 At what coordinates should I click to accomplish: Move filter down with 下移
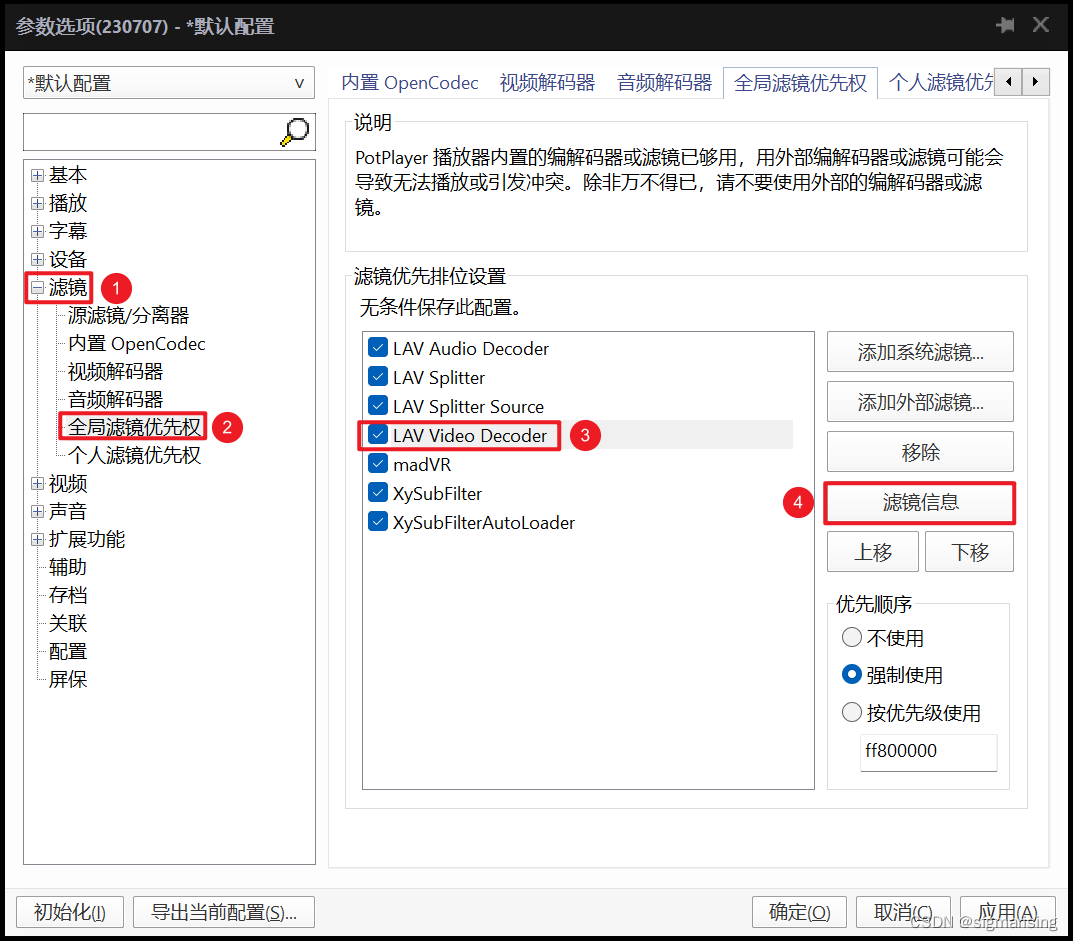[969, 552]
